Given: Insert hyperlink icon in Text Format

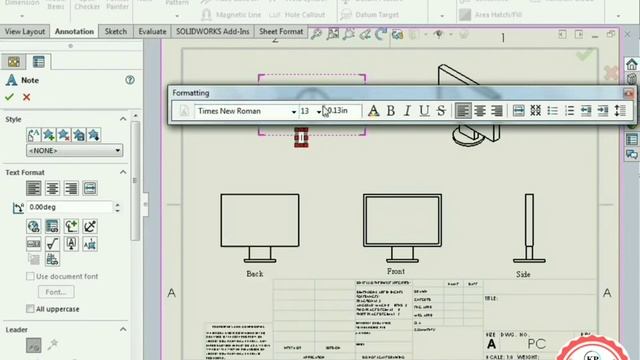Looking at the screenshot, I should (33, 226).
